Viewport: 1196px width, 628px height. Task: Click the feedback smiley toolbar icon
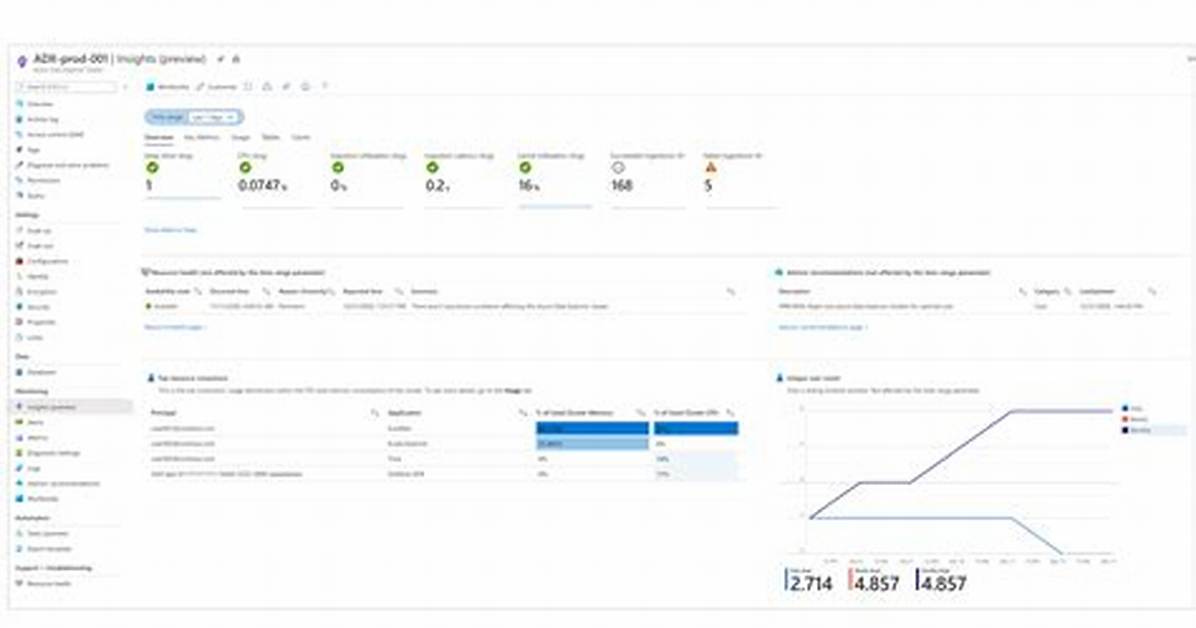pyautogui.click(x=305, y=87)
